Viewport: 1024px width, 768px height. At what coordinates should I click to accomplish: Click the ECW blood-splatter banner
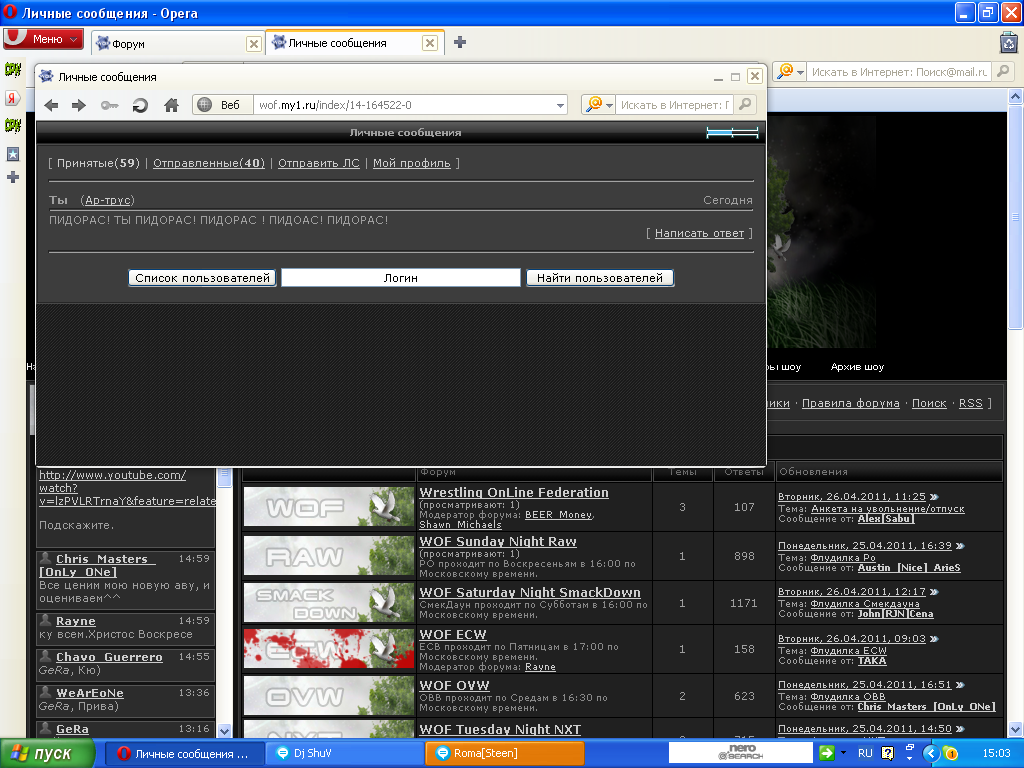tap(328, 649)
